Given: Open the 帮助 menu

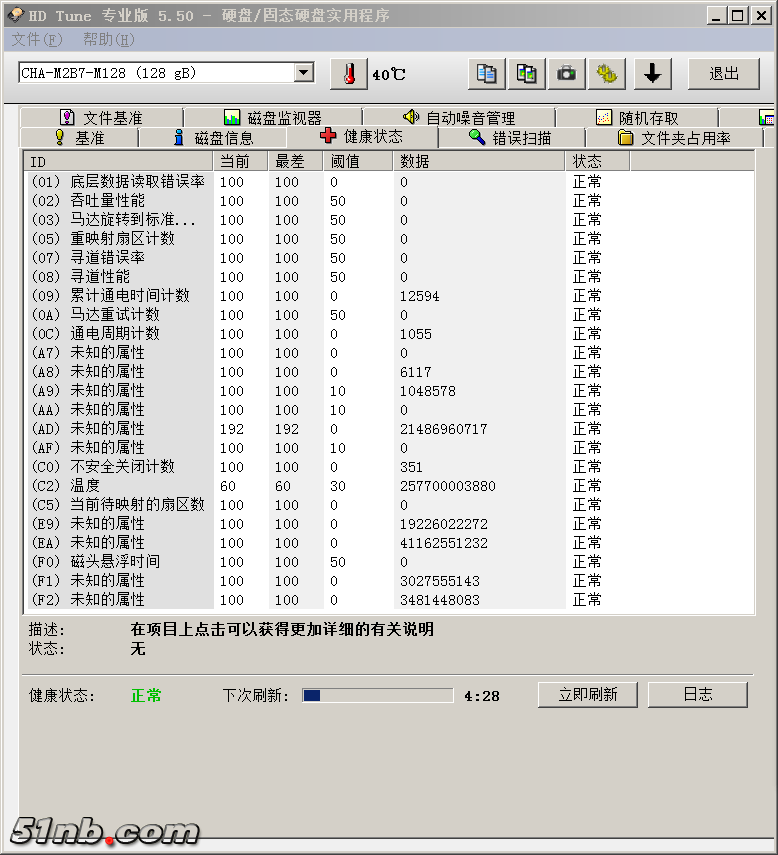Looking at the screenshot, I should click(108, 40).
